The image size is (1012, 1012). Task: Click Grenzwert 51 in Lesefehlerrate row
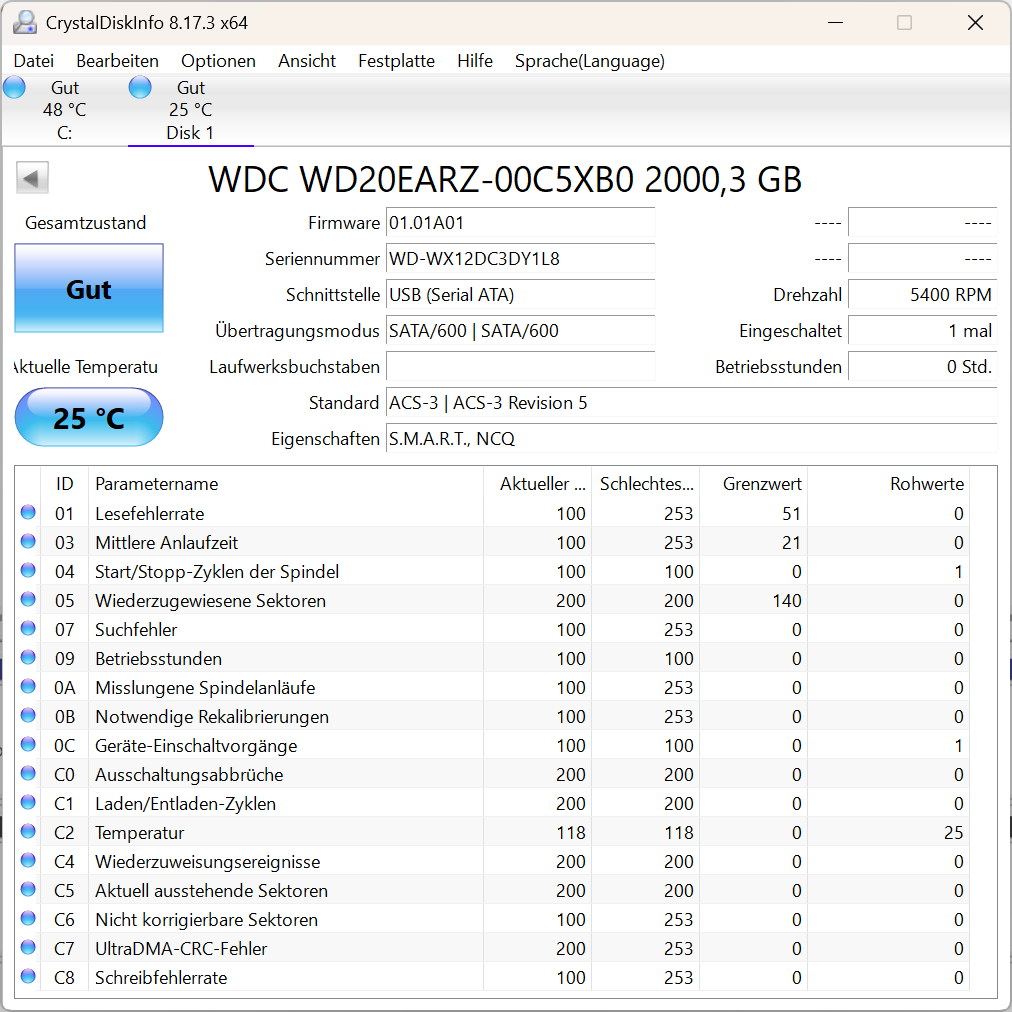(x=791, y=514)
